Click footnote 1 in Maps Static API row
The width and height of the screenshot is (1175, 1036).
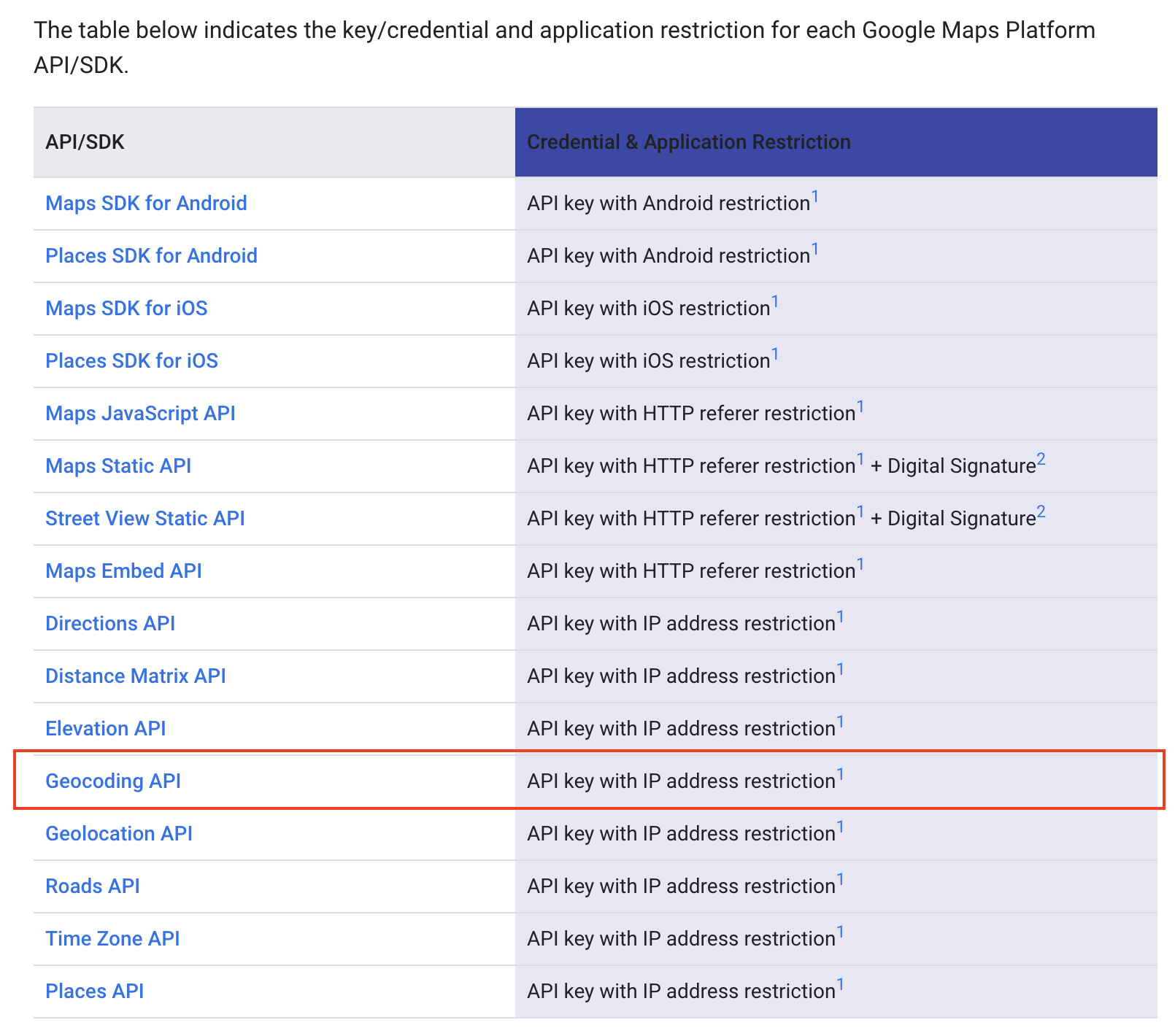click(860, 460)
